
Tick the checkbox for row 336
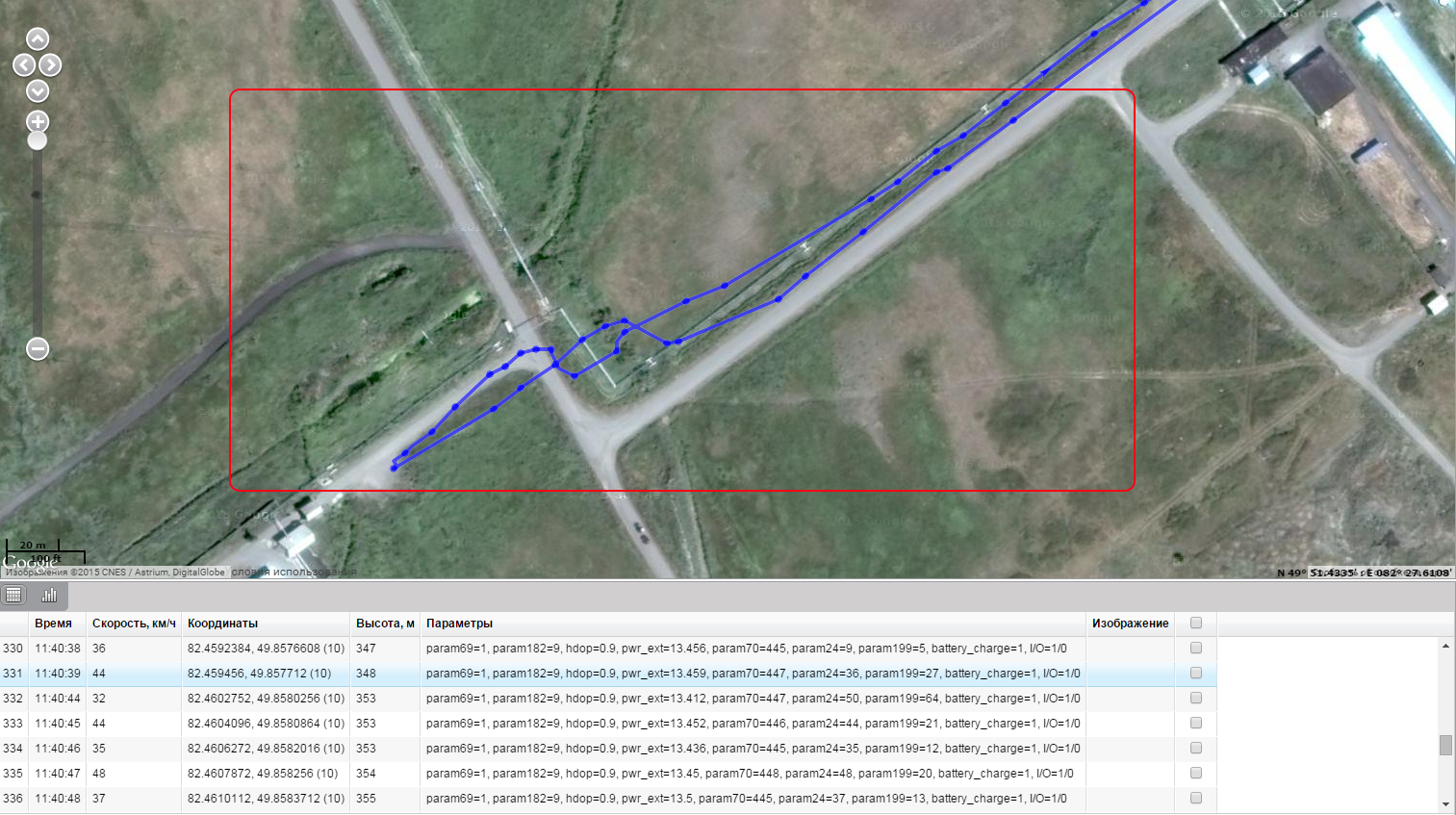(x=1196, y=799)
